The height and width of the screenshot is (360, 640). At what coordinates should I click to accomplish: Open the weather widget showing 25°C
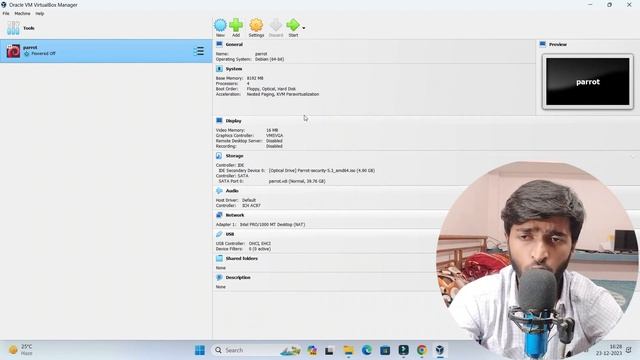click(20, 350)
